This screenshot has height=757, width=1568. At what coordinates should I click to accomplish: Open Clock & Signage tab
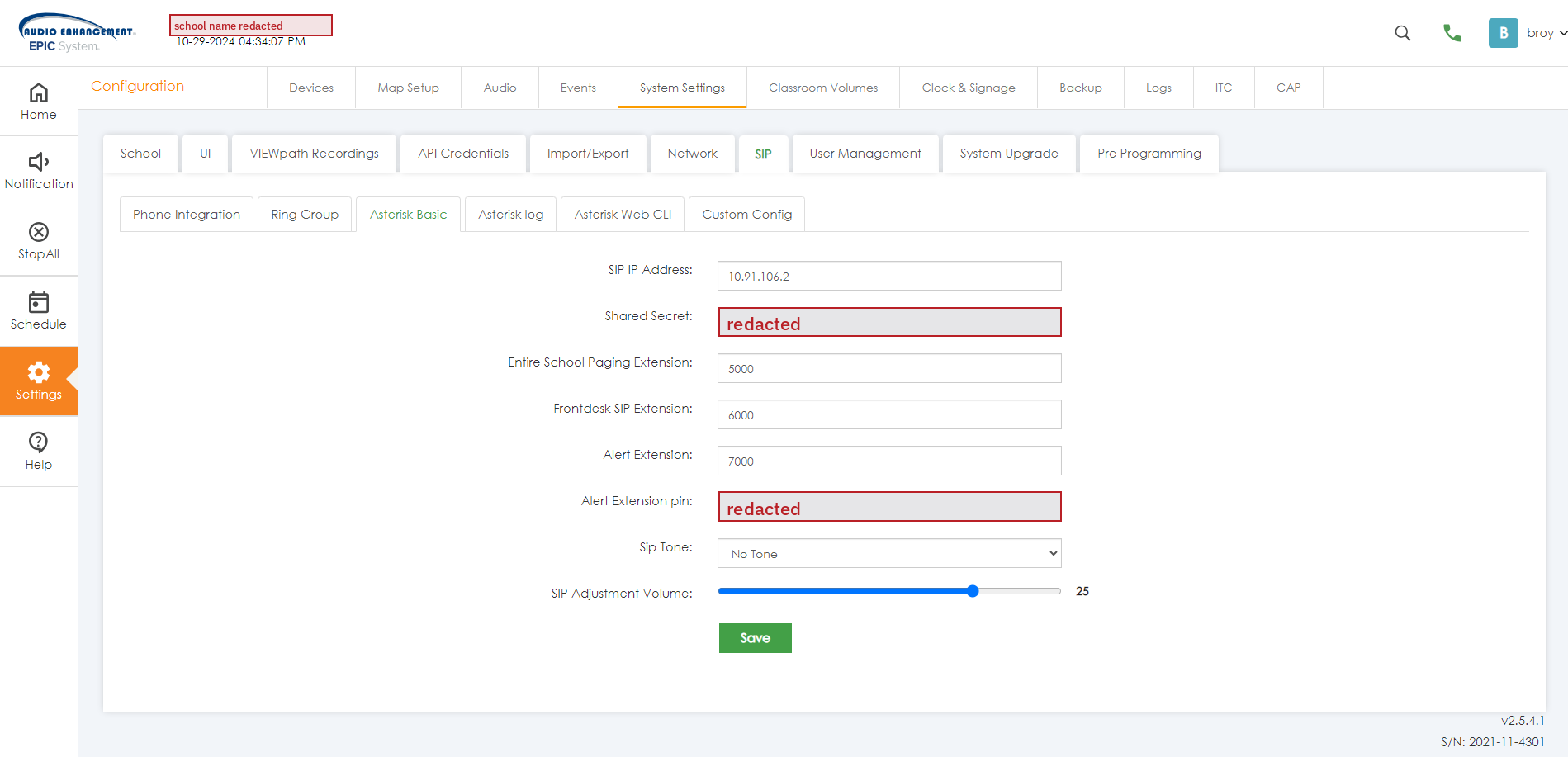pyautogui.click(x=969, y=88)
